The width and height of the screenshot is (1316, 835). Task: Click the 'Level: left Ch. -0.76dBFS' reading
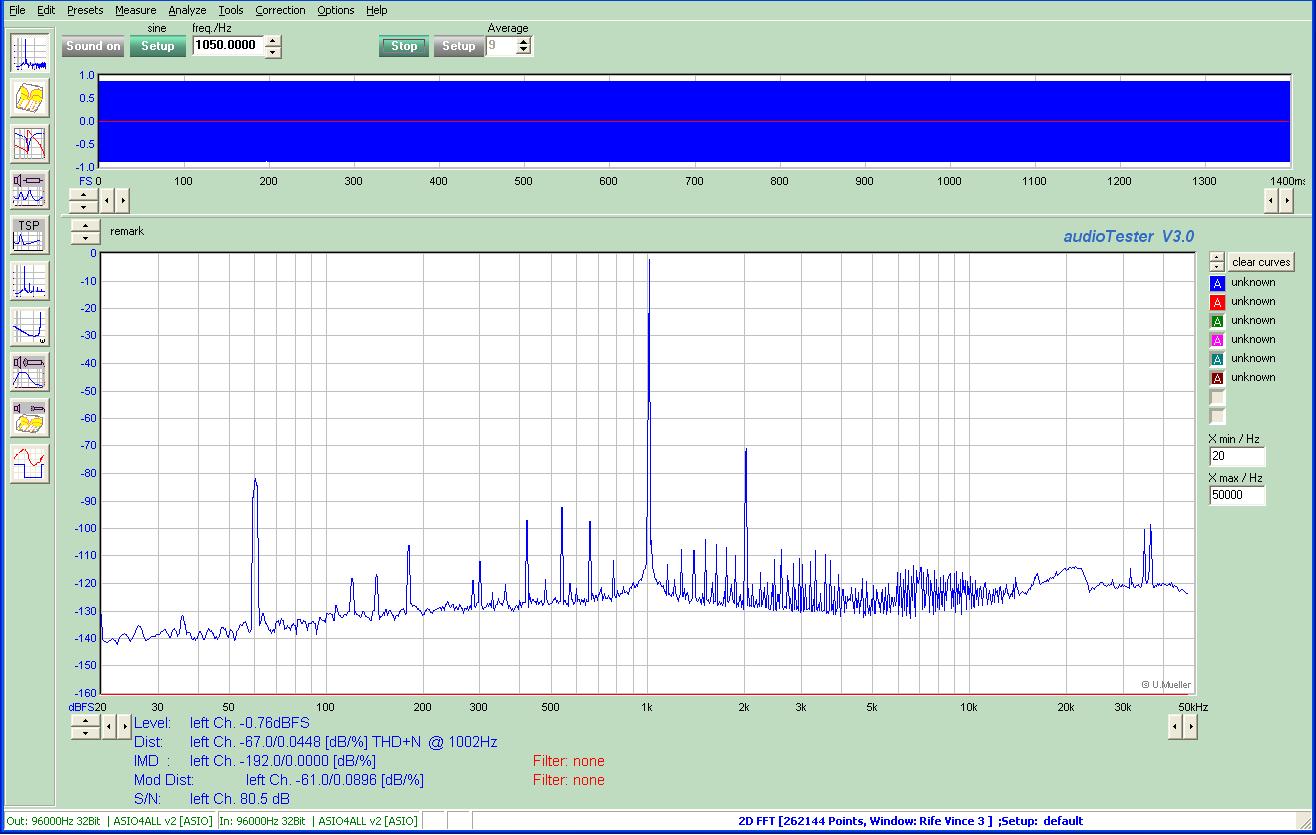(222, 723)
